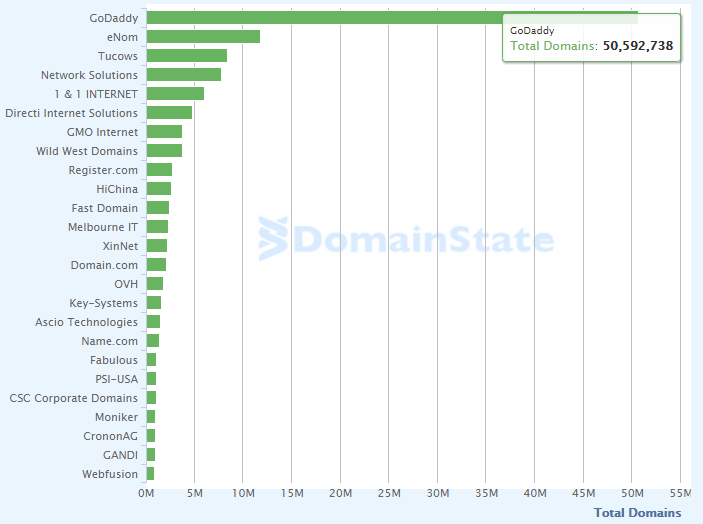The image size is (703, 524).
Task: Click the Ascio Technologies label
Action: pyautogui.click(x=86, y=322)
